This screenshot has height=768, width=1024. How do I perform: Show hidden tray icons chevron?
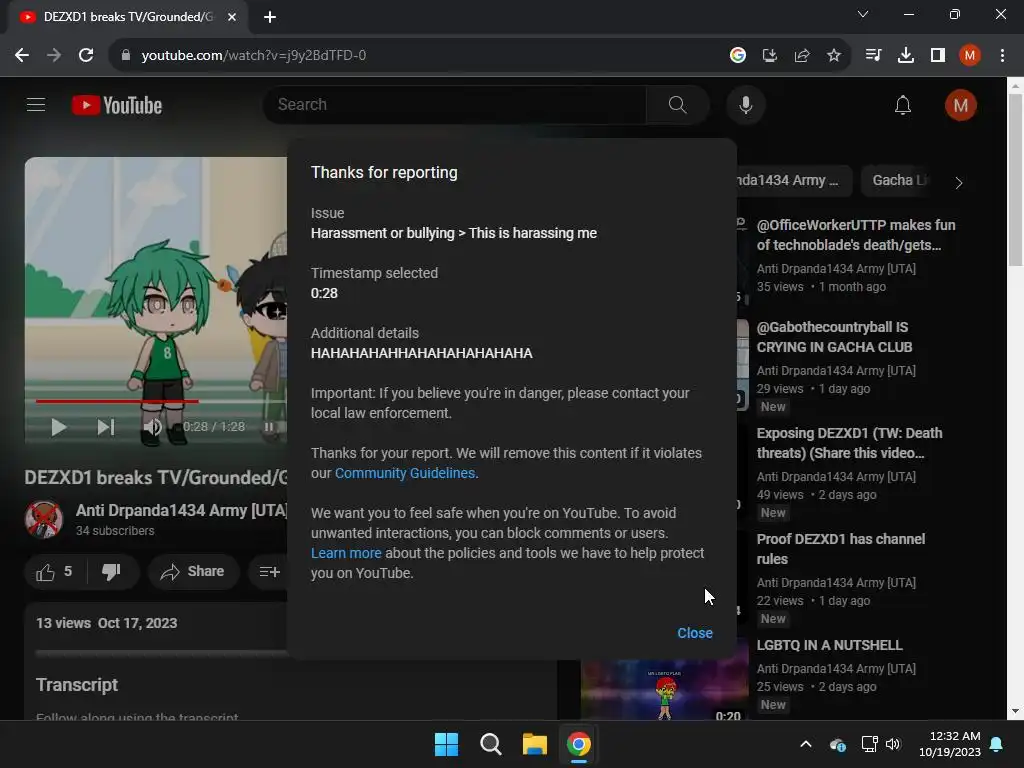point(806,744)
